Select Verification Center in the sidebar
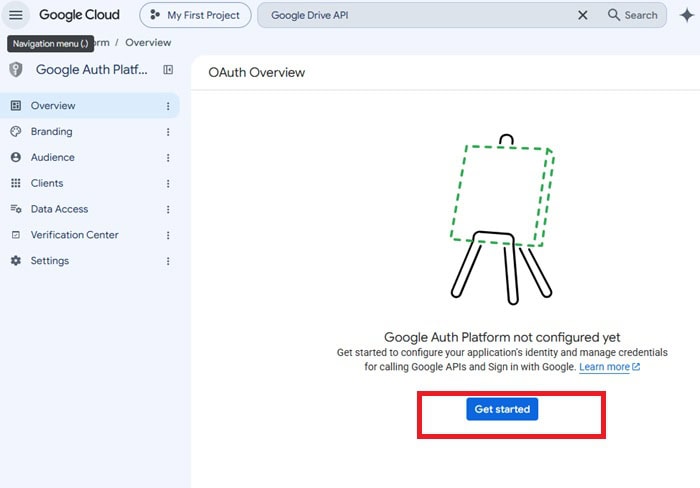Image resolution: width=700 pixels, height=488 pixels. click(90, 235)
